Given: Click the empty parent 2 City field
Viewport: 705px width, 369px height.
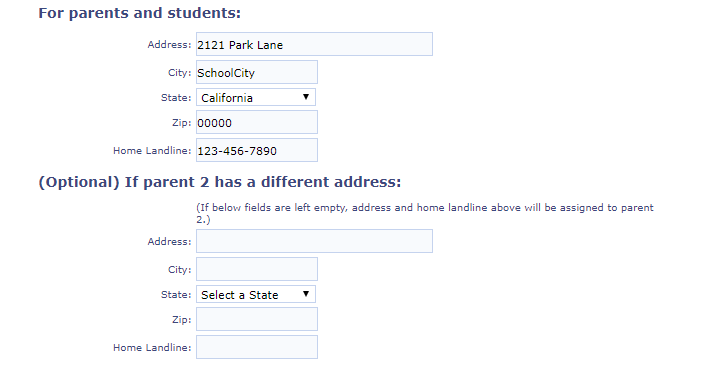Looking at the screenshot, I should coord(257,269).
